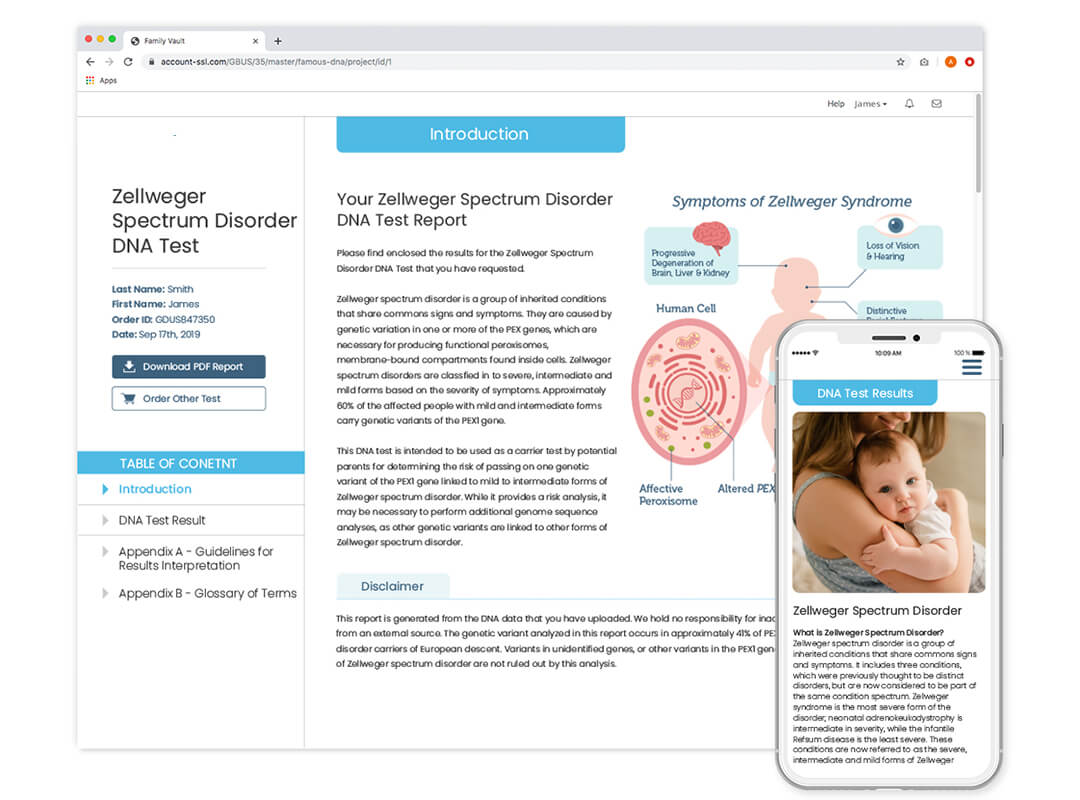Screen dimensions: 1080x800
Task: Bookmark this page with the star icon
Action: (x=900, y=62)
